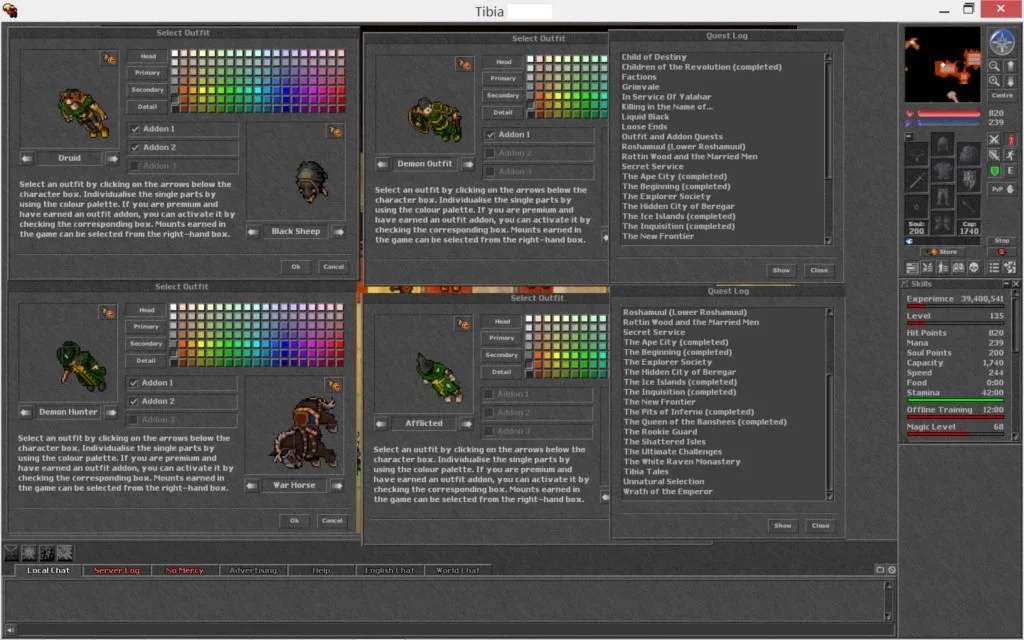Open the No Mercy chat tab

coord(185,570)
